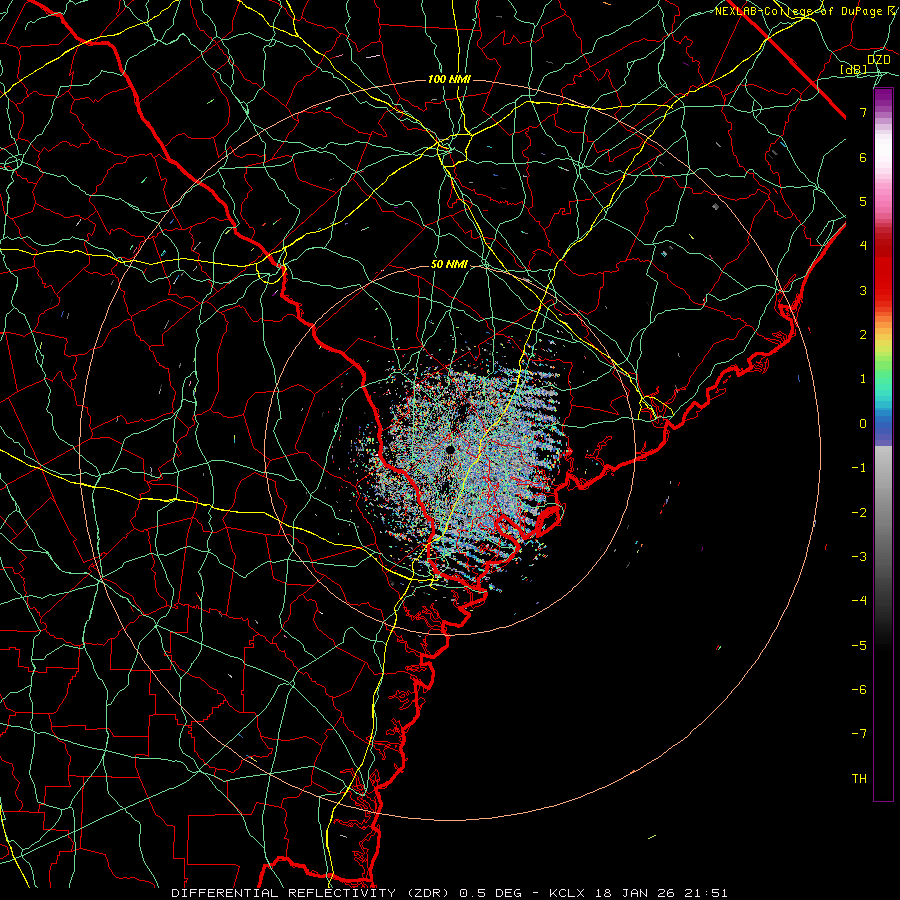Click the 3 value on the dB scale

coord(863,290)
